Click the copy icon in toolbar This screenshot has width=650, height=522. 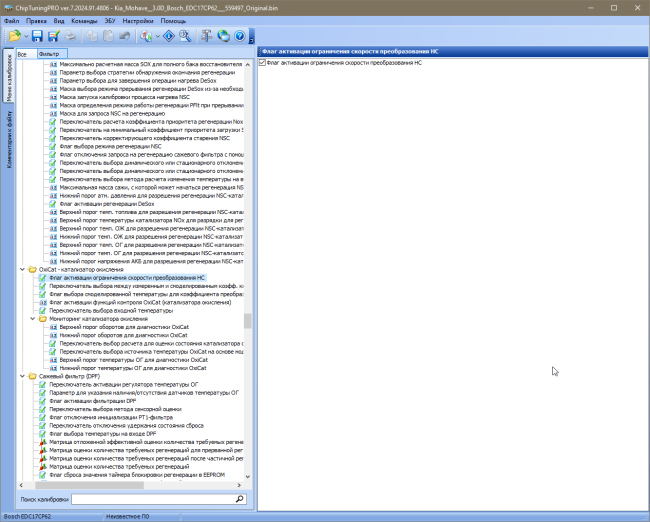[x=92, y=36]
